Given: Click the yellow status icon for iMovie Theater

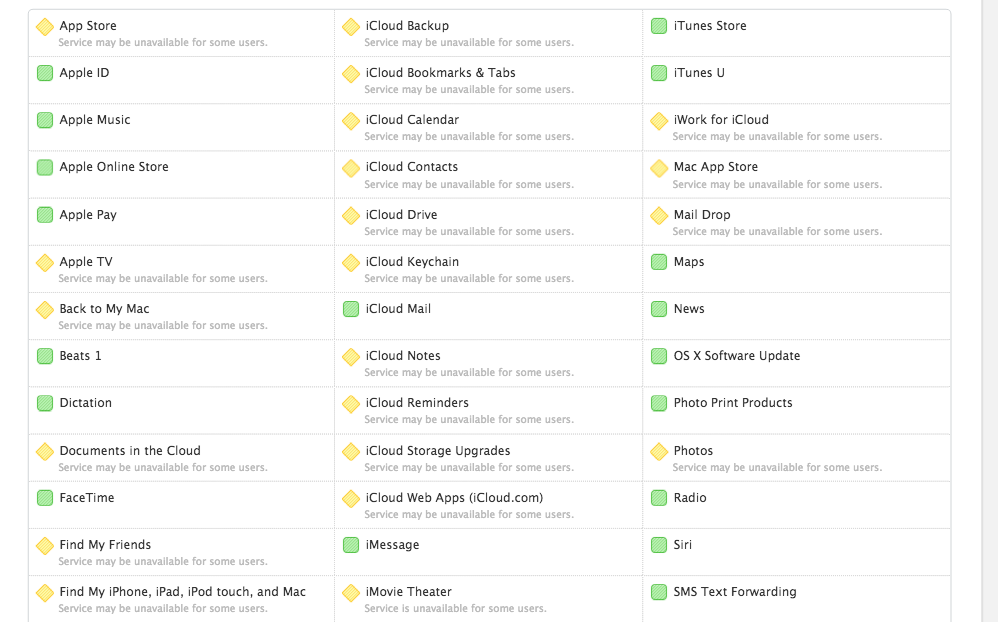Looking at the screenshot, I should click(x=351, y=593).
